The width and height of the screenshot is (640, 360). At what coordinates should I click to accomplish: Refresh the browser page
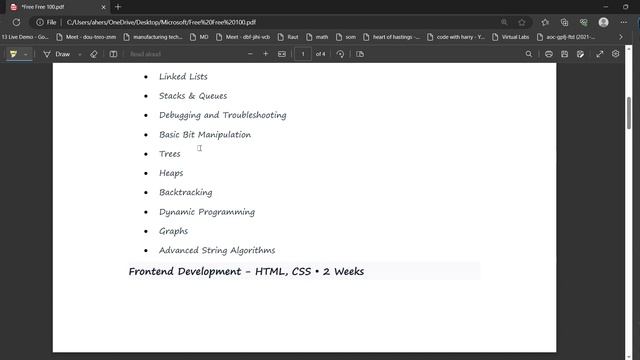pos(16,22)
